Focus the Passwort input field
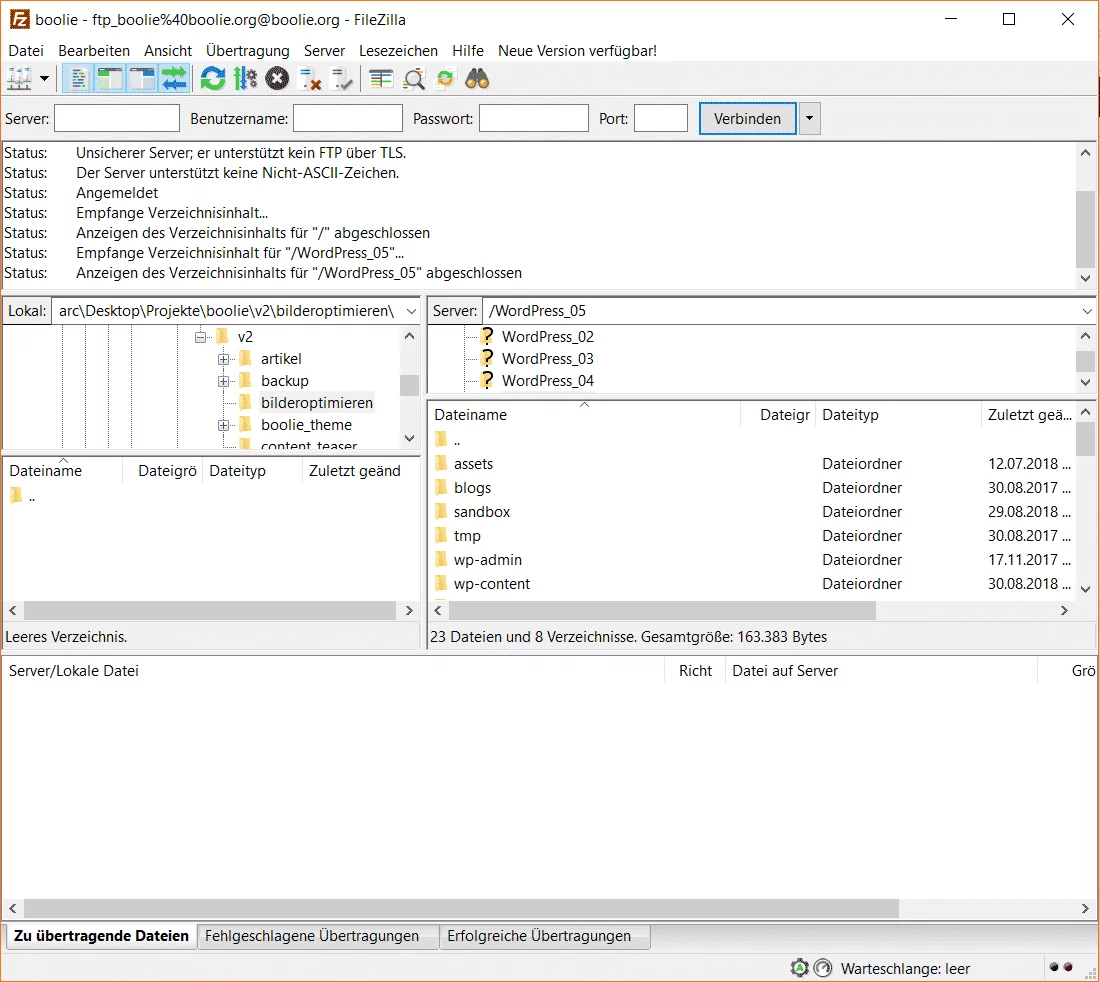This screenshot has width=1100, height=982. click(x=534, y=118)
